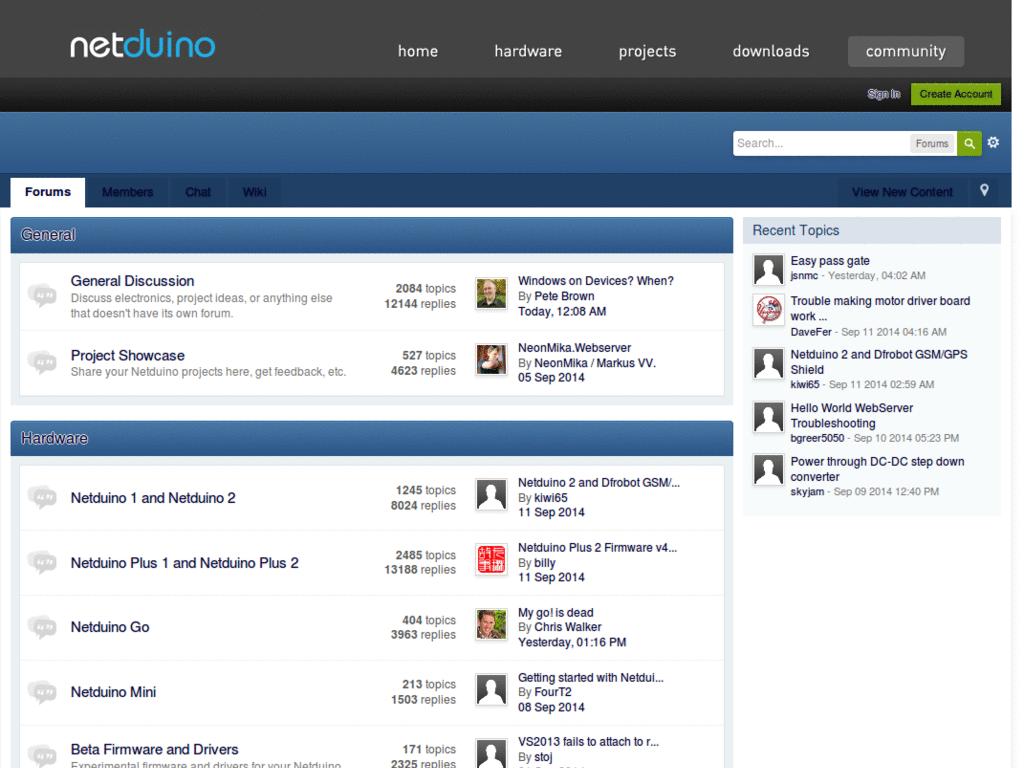Image resolution: width=1024 pixels, height=768 pixels.
Task: Switch to the Chat tab
Action: point(198,192)
